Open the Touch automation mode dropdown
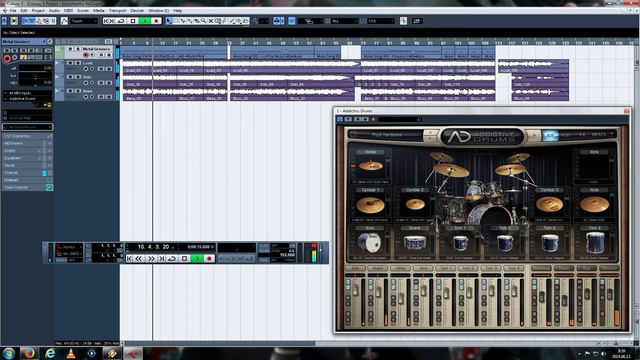This screenshot has height=360, width=640. (x=84, y=21)
